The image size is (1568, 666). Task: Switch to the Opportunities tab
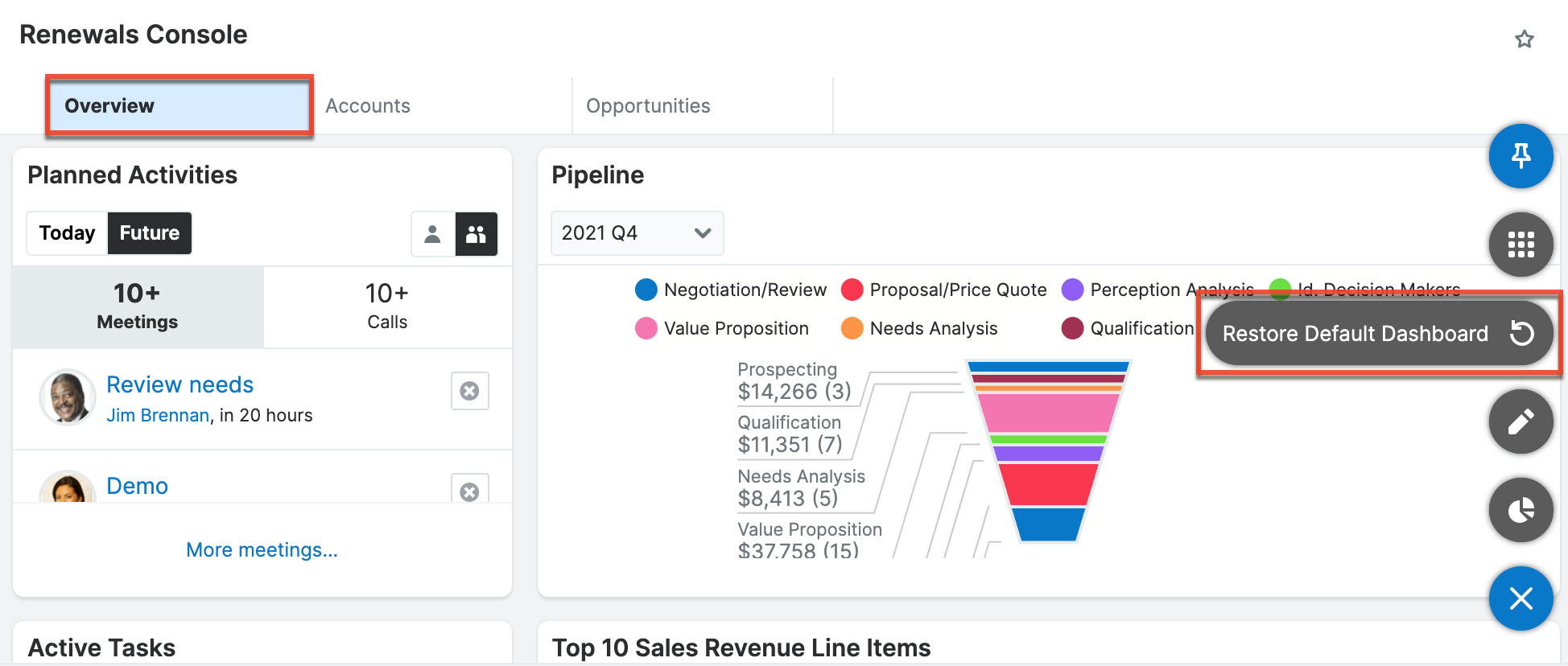tap(648, 106)
